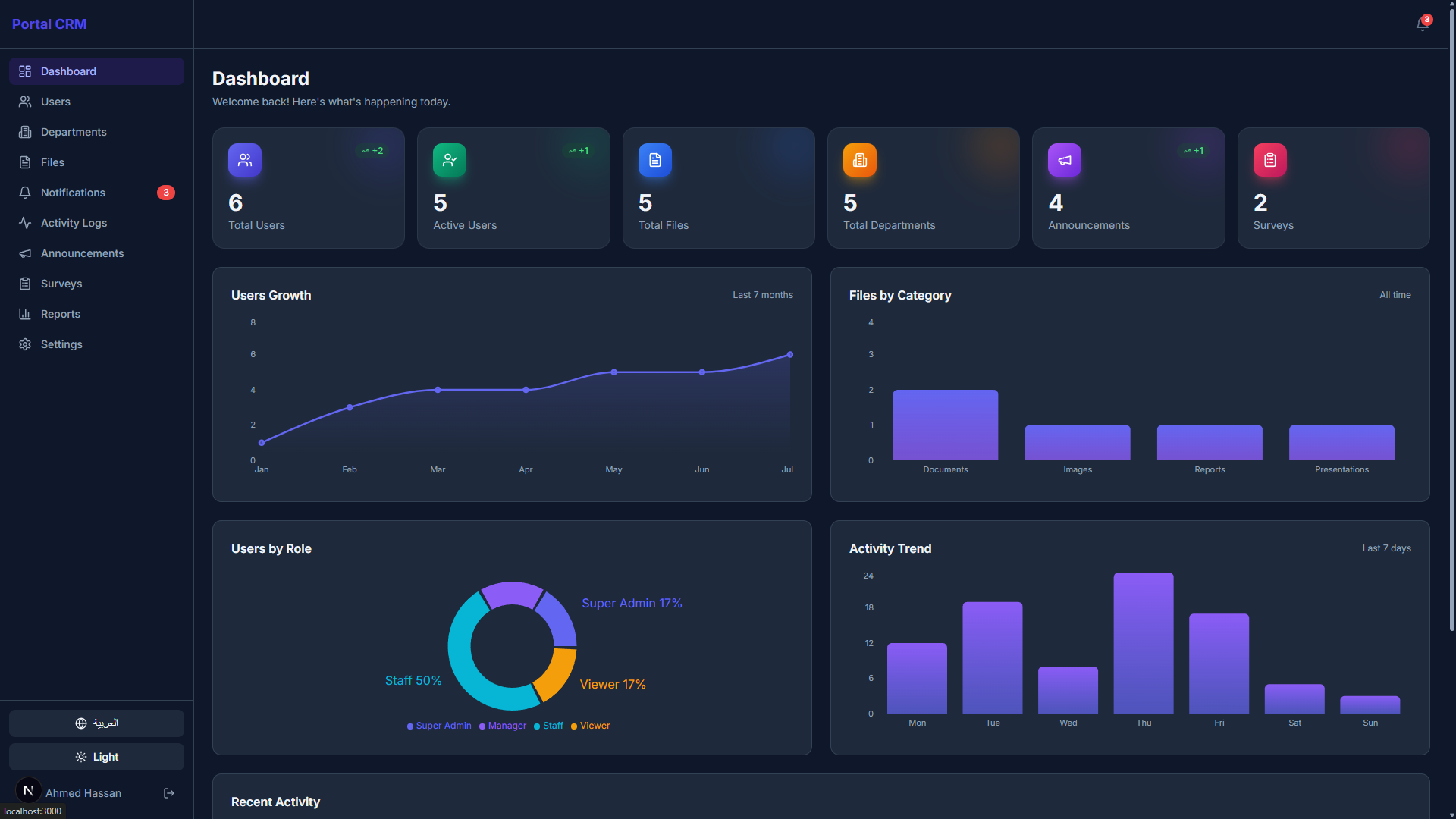
Task: Click the Announcements purple megaphone icon
Action: [1065, 160]
